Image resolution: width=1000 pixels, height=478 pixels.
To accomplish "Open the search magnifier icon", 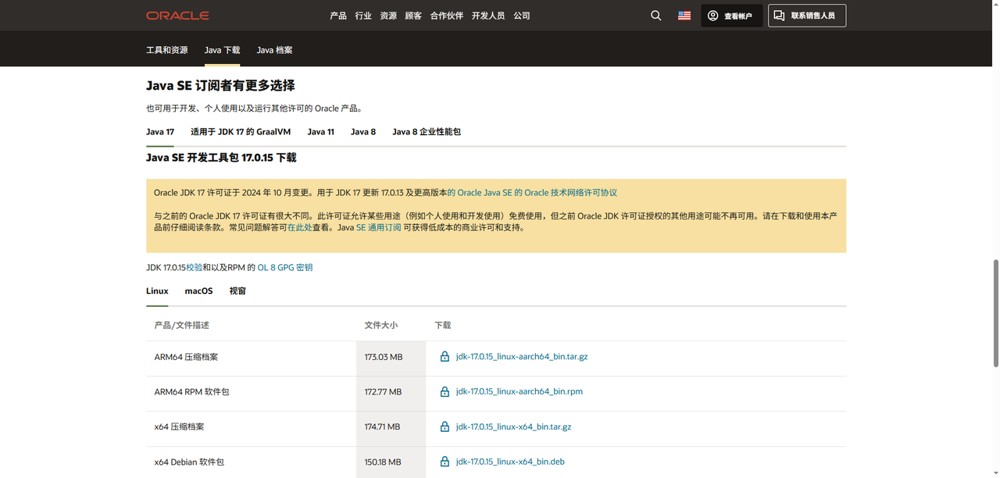I will click(x=656, y=15).
